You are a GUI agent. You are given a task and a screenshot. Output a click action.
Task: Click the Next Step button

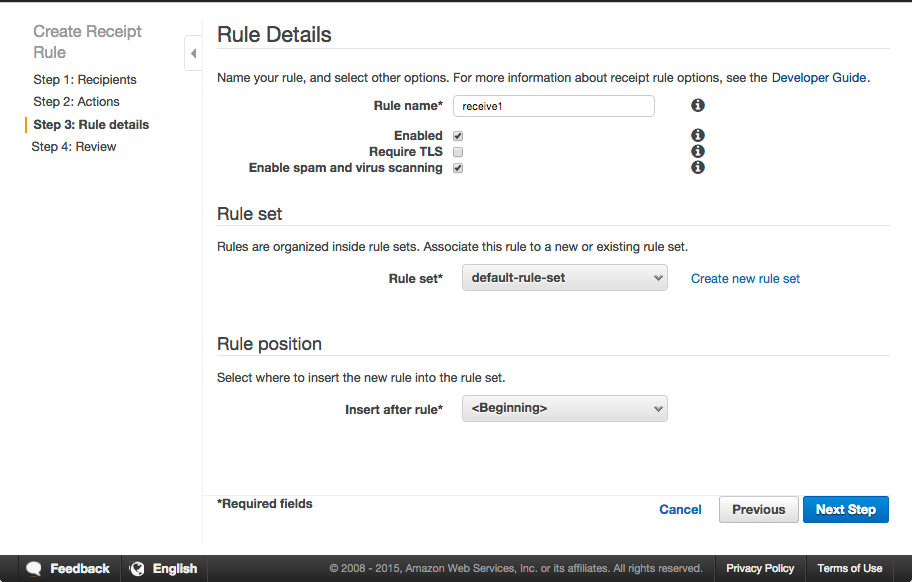pos(846,509)
